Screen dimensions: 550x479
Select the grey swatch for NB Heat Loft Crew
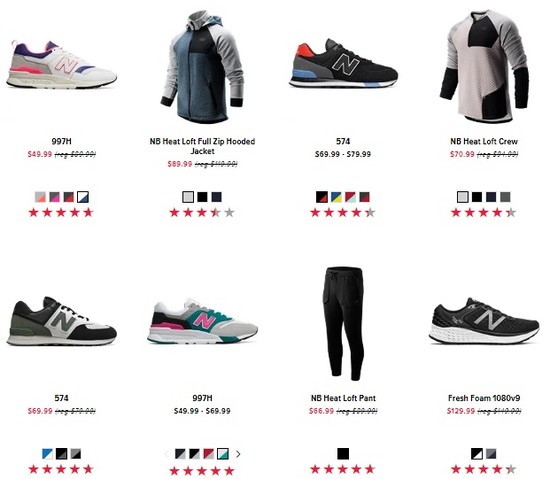[x=505, y=197]
